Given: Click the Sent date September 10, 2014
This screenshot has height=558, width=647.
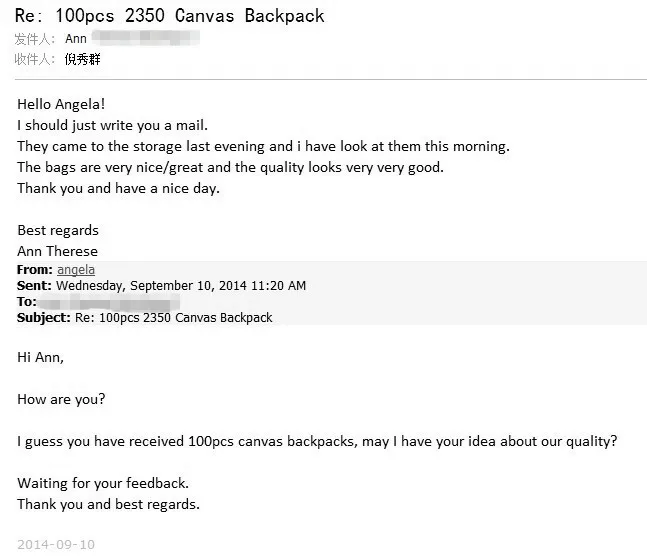Looking at the screenshot, I should (181, 286).
